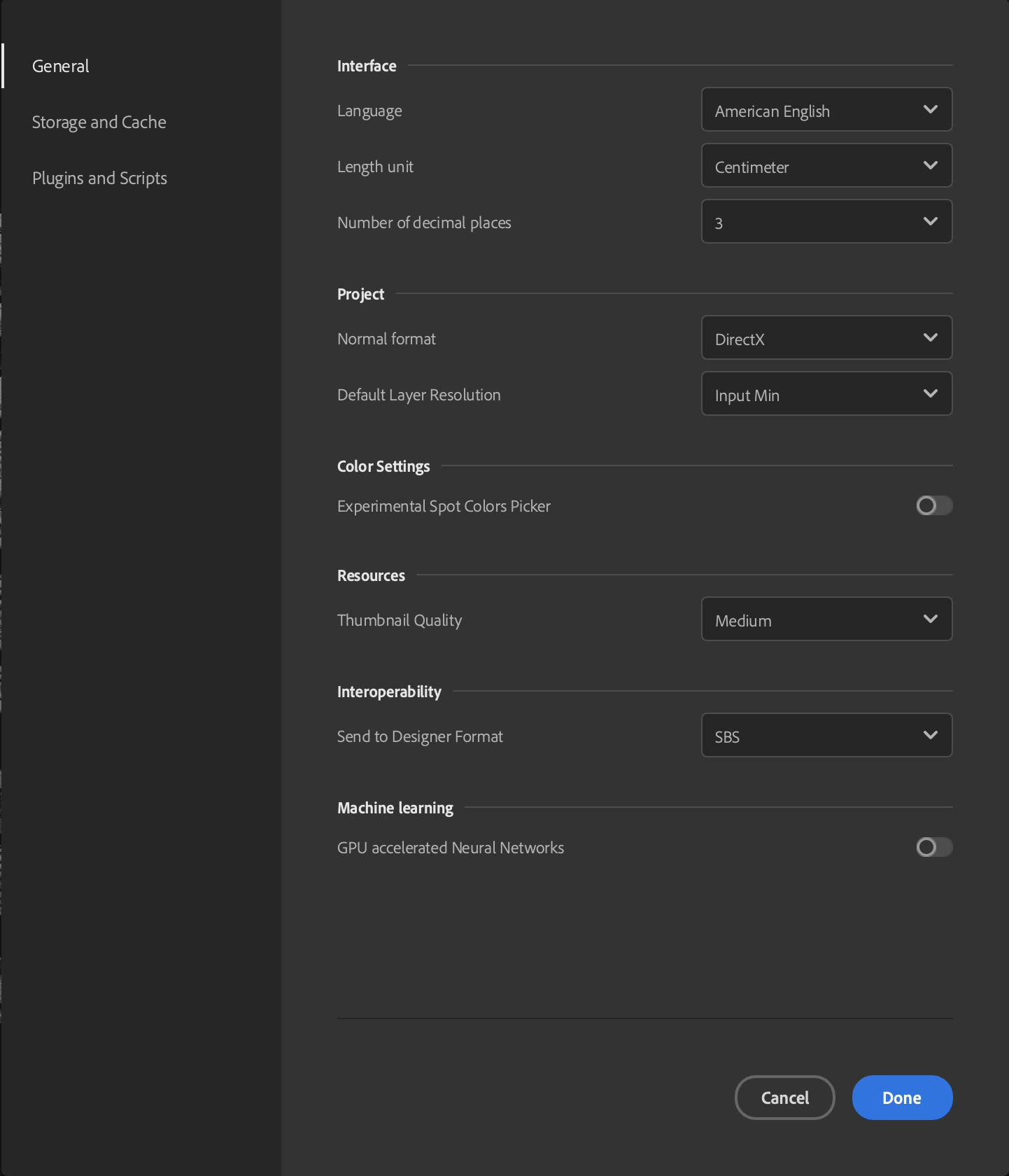
Task: Click the chevron arrow beside Medium
Action: coord(930,619)
